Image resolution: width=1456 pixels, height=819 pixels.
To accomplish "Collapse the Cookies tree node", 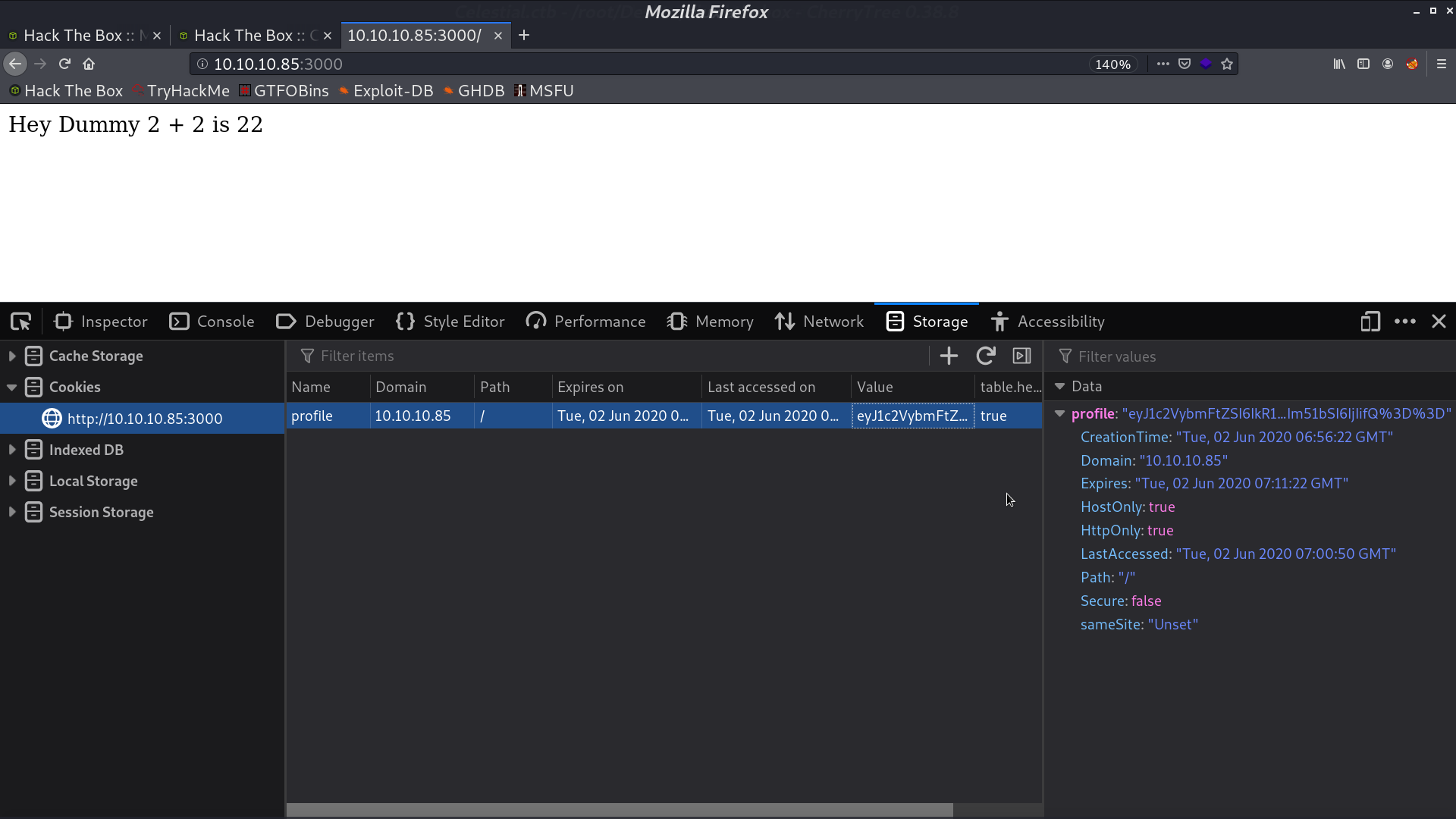I will (12, 387).
